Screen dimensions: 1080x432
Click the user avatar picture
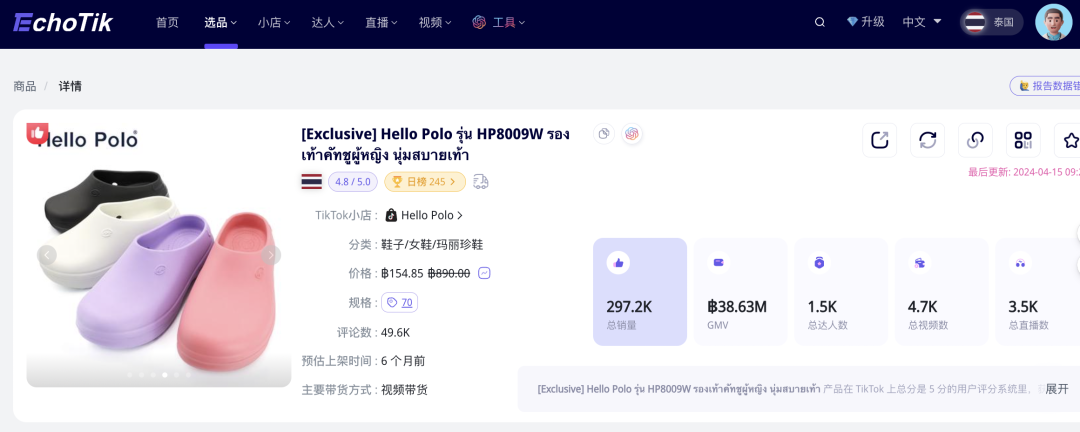pyautogui.click(x=1054, y=22)
